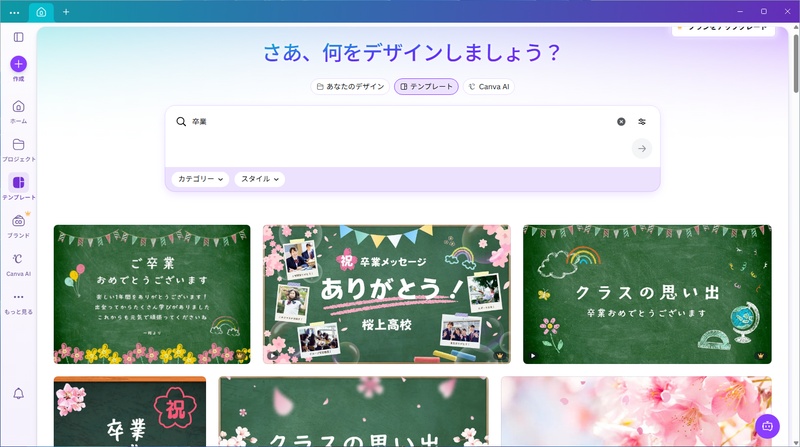800x447 pixels.
Task: Select the あなたのデザイン tab
Action: tap(350, 87)
